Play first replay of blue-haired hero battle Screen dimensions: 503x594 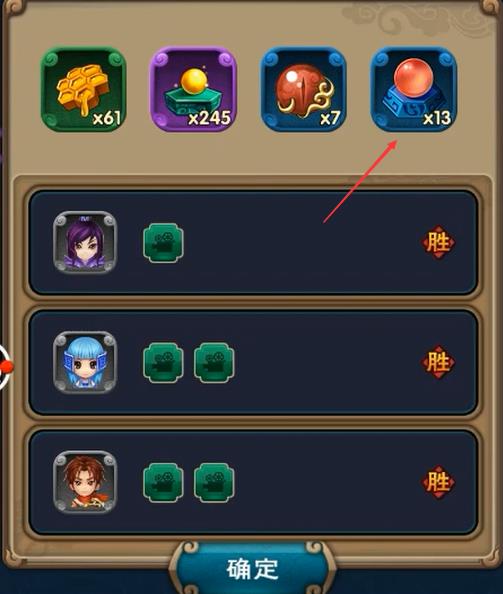163,363
